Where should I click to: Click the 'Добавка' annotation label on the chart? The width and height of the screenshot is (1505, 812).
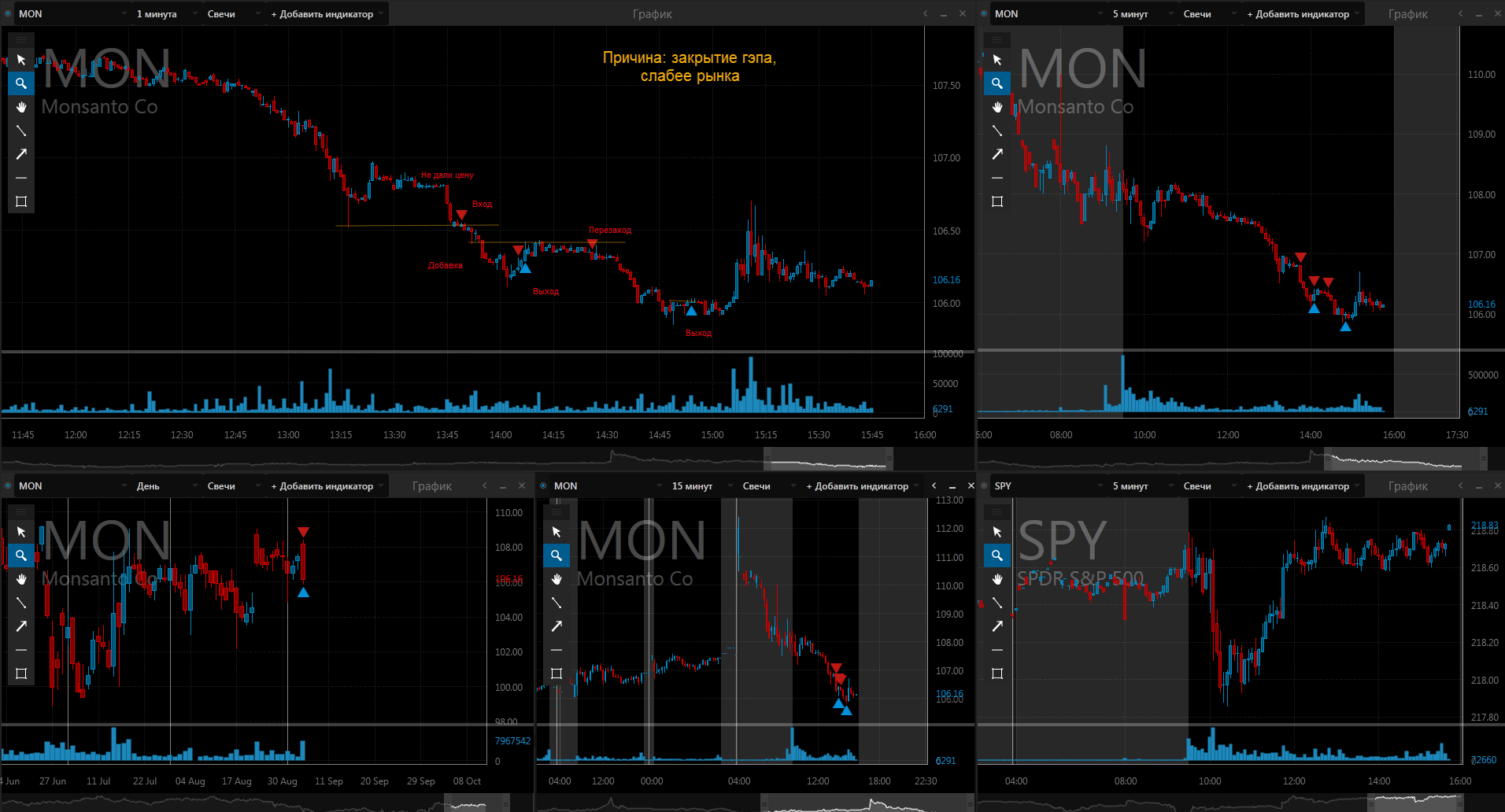pyautogui.click(x=446, y=266)
